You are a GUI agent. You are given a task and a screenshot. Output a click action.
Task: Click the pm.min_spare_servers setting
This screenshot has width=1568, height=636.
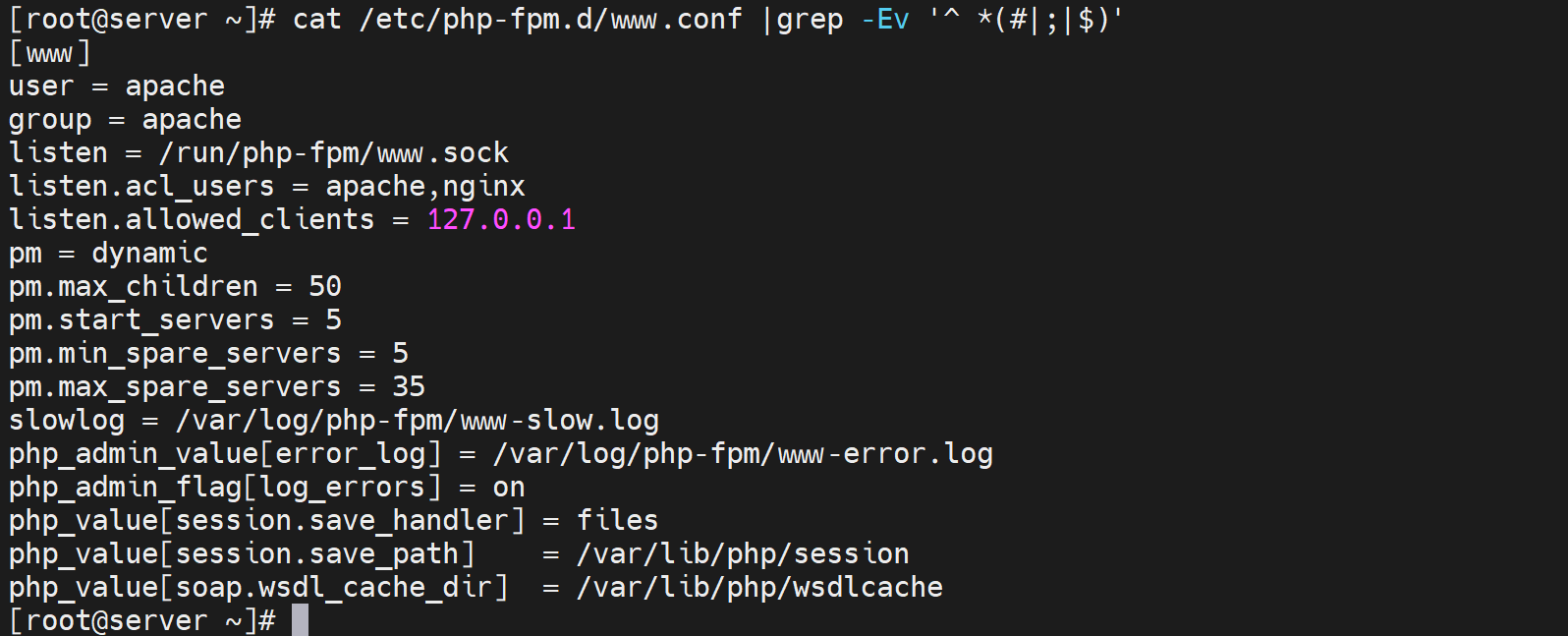click(x=175, y=354)
